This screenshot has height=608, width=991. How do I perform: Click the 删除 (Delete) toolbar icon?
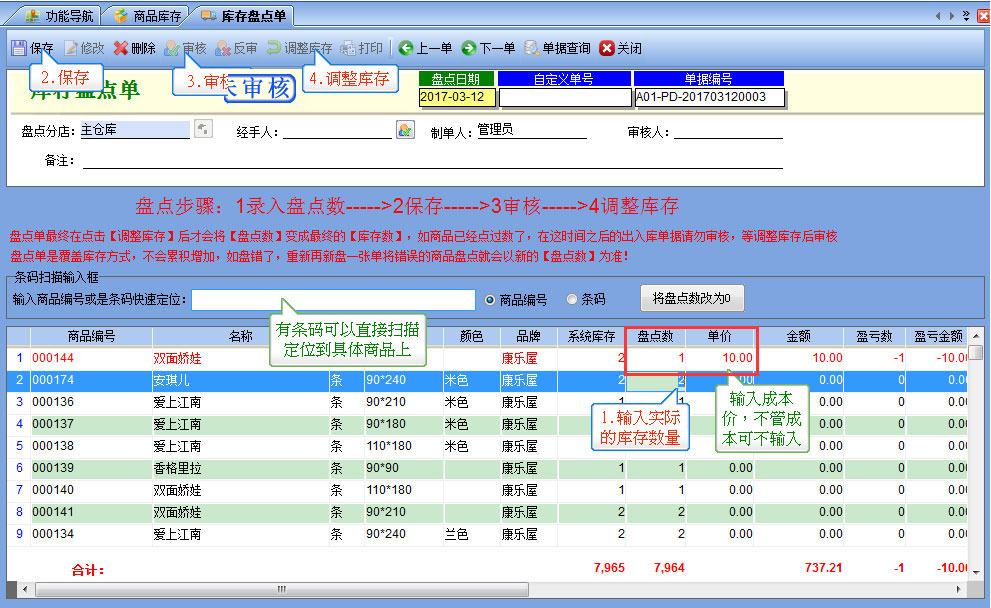pos(122,48)
